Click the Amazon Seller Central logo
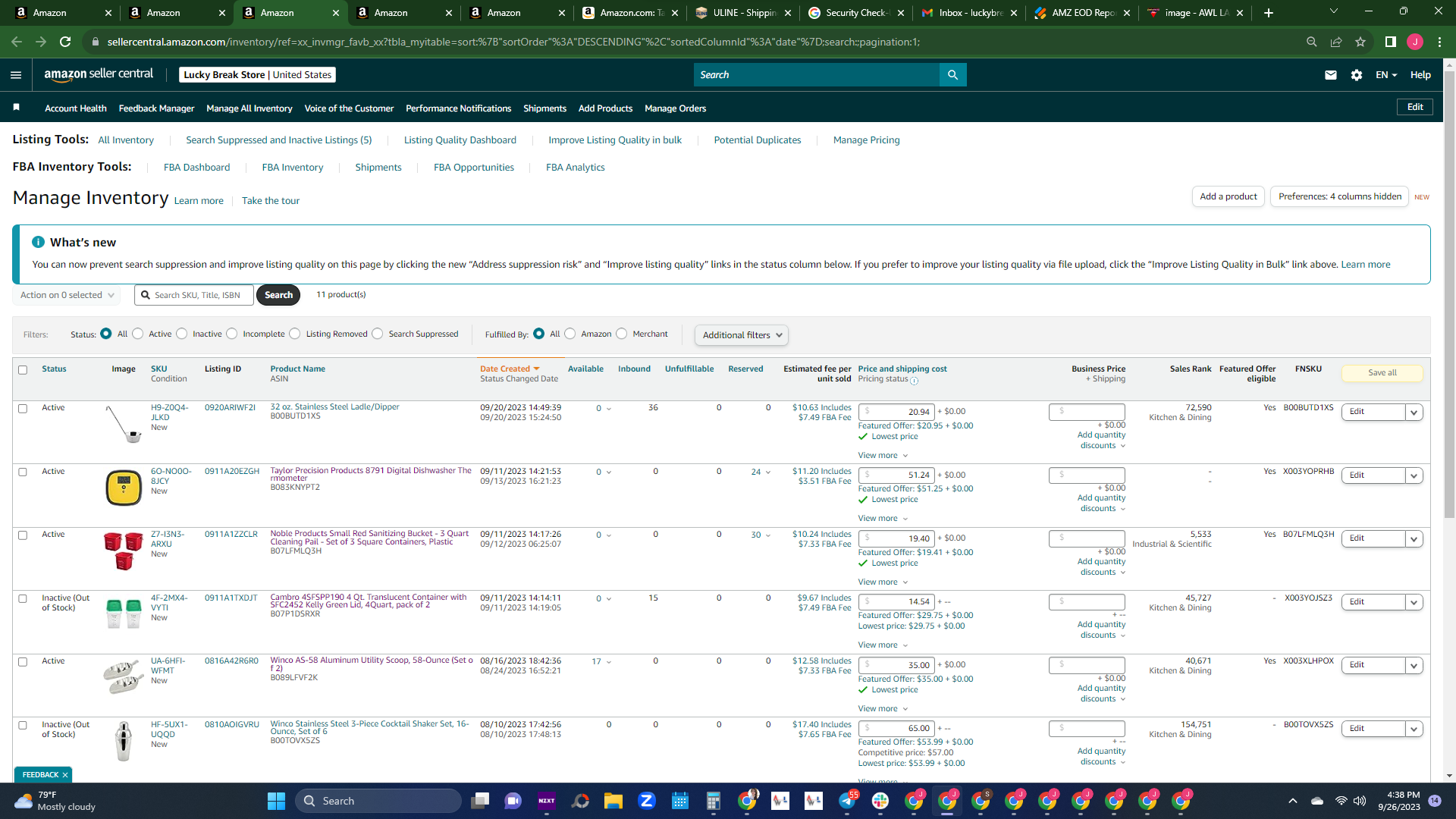This screenshot has height=819, width=1456. 99,74
